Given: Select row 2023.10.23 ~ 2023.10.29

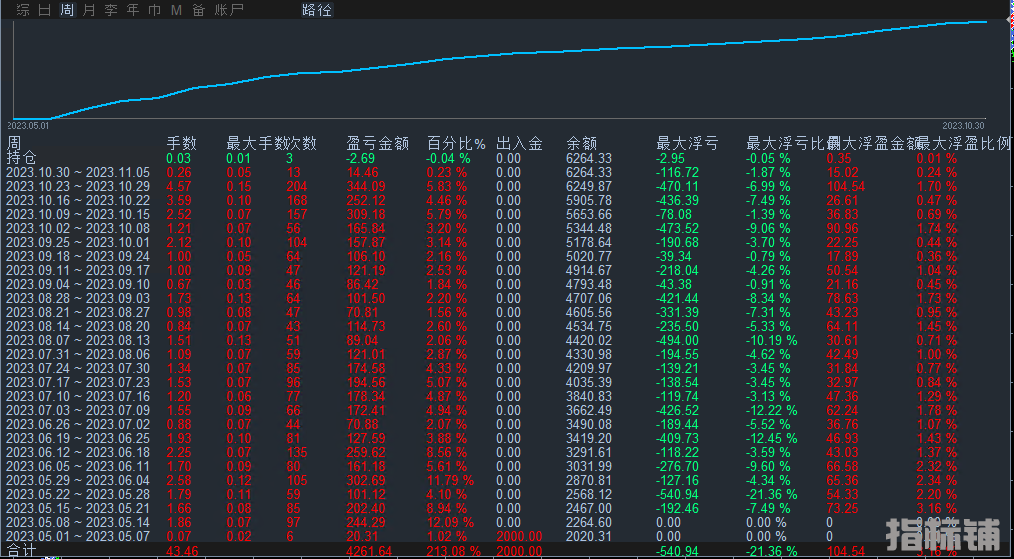Looking at the screenshot, I should click(x=78, y=186).
